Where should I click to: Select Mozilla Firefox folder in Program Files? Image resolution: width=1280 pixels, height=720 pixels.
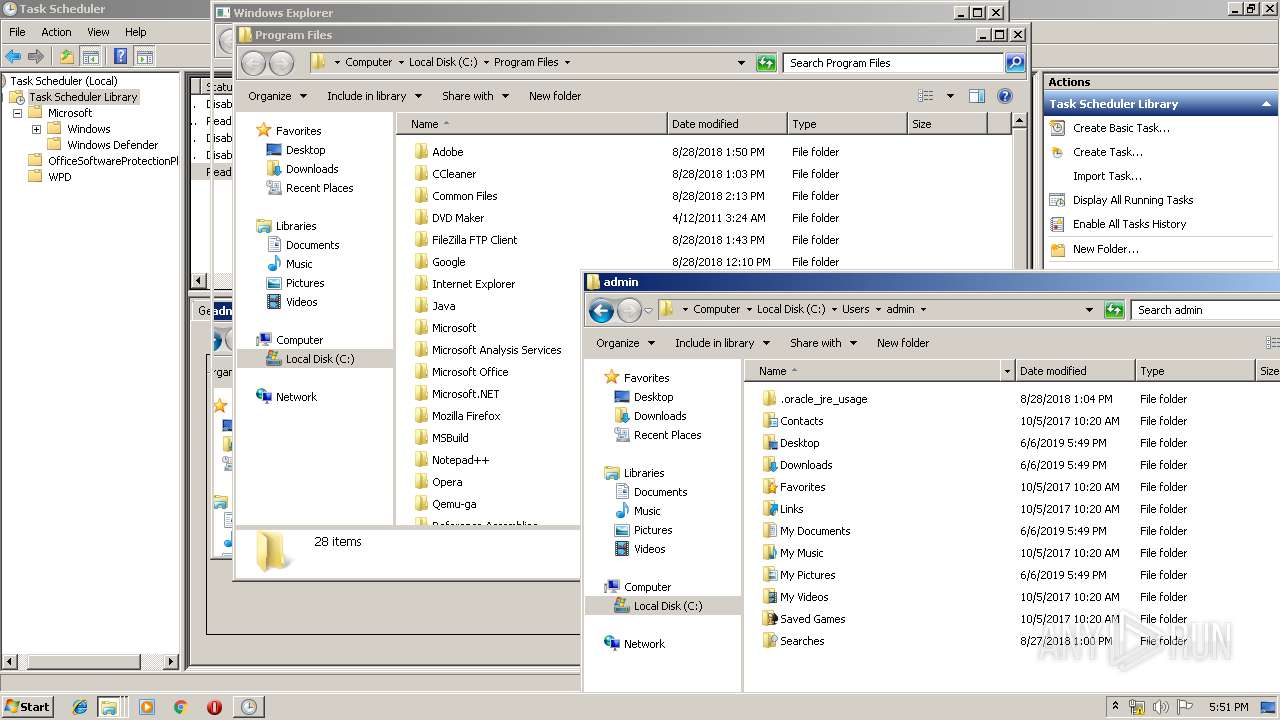tap(466, 416)
